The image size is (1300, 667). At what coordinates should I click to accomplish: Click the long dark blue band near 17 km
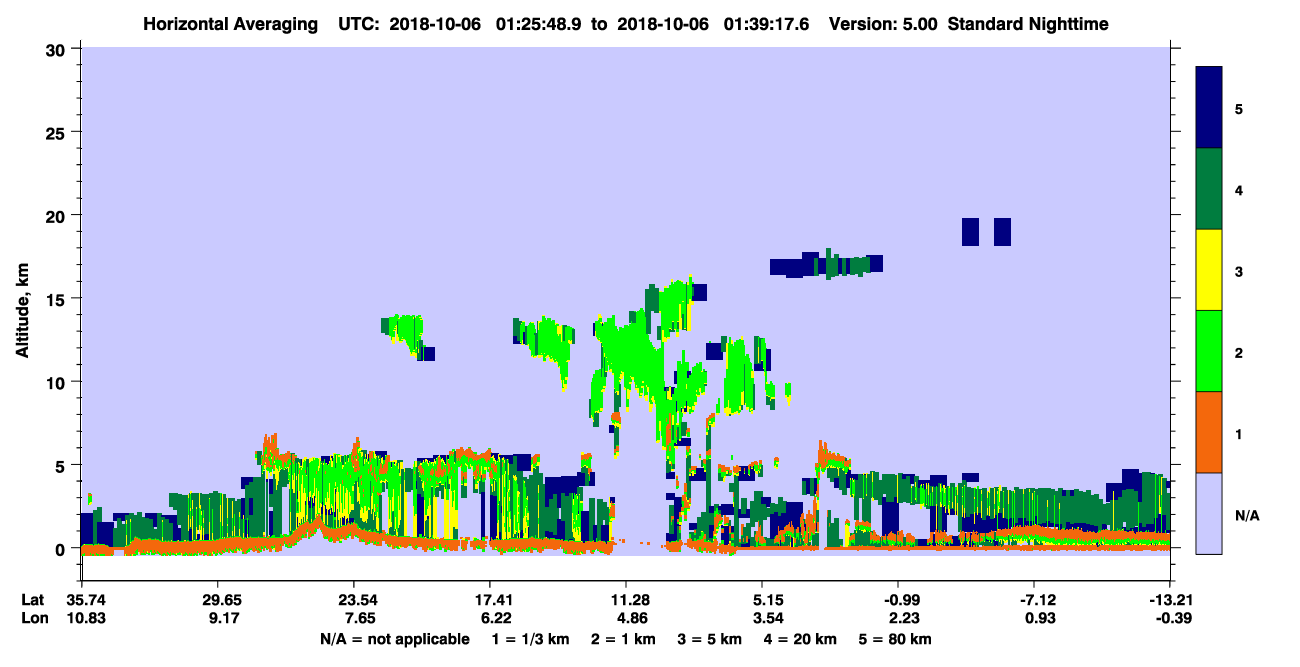(x=826, y=265)
